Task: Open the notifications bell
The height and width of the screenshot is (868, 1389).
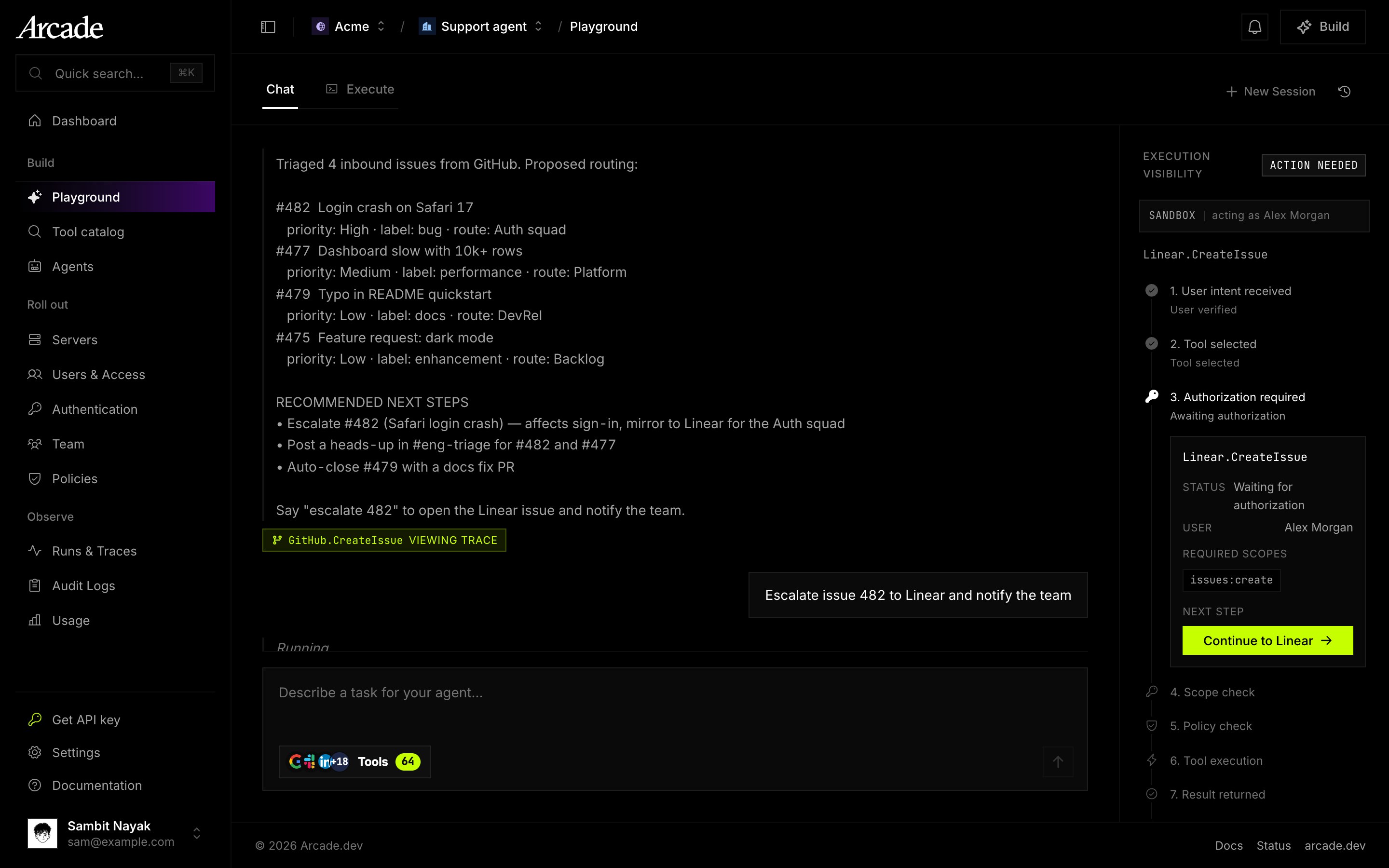Action: 1255,27
